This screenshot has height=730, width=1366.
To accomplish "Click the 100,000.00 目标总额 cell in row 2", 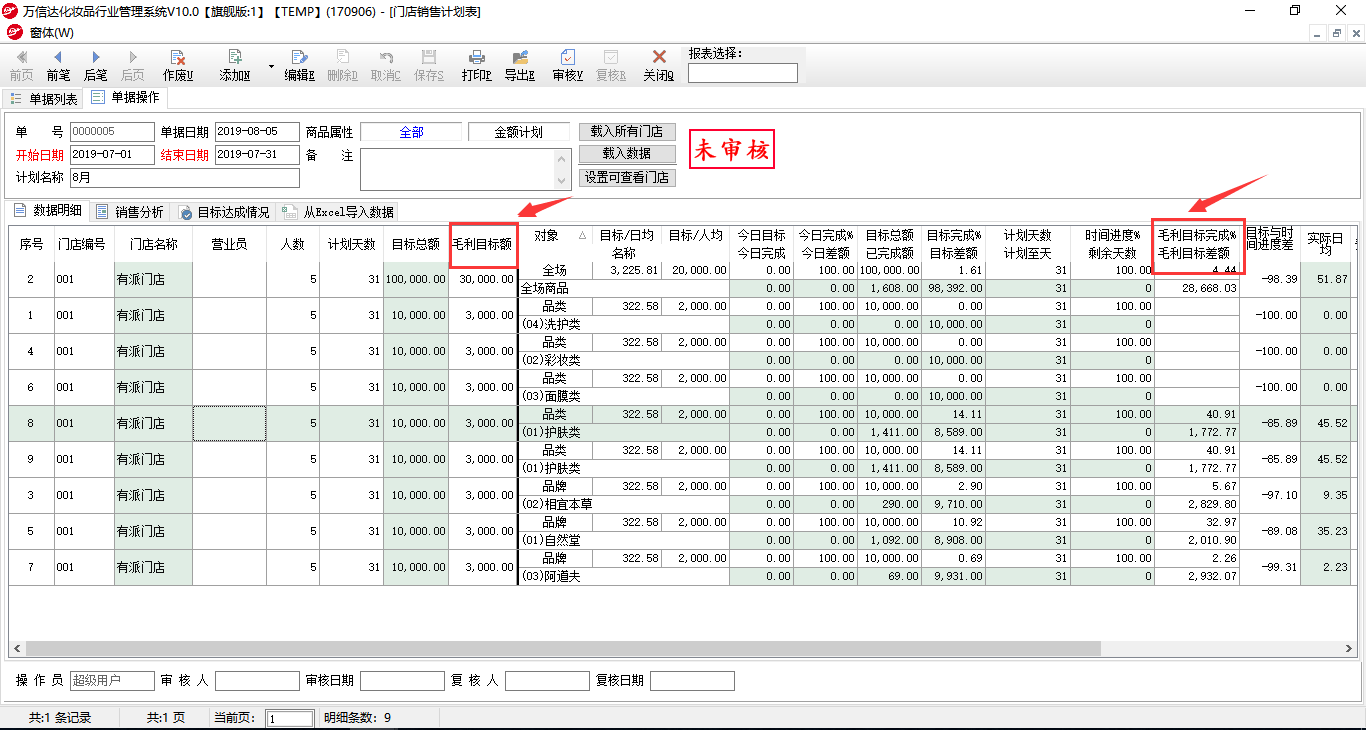I will coord(416,279).
